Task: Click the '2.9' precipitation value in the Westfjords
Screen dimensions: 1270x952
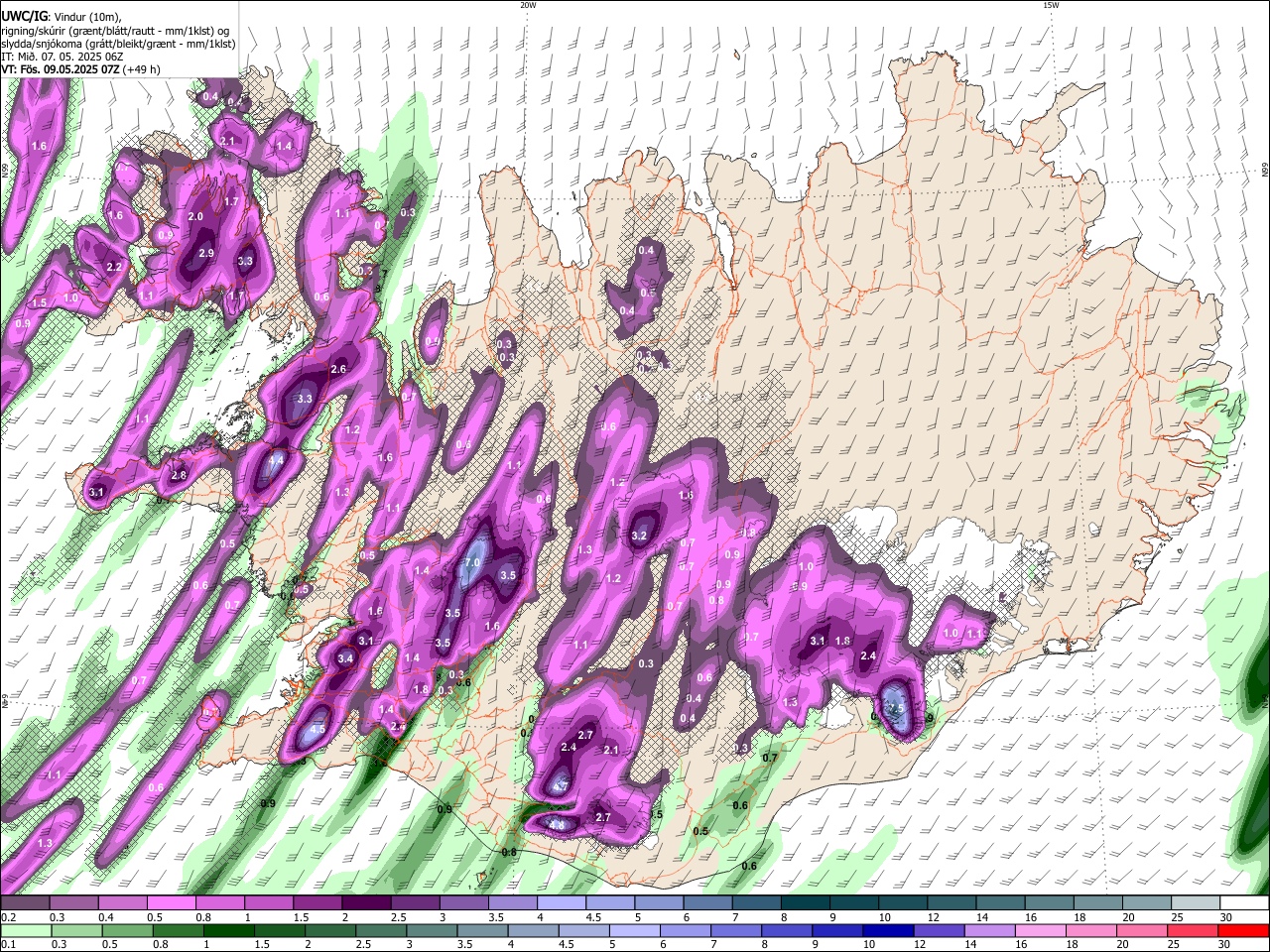Action: (206, 253)
